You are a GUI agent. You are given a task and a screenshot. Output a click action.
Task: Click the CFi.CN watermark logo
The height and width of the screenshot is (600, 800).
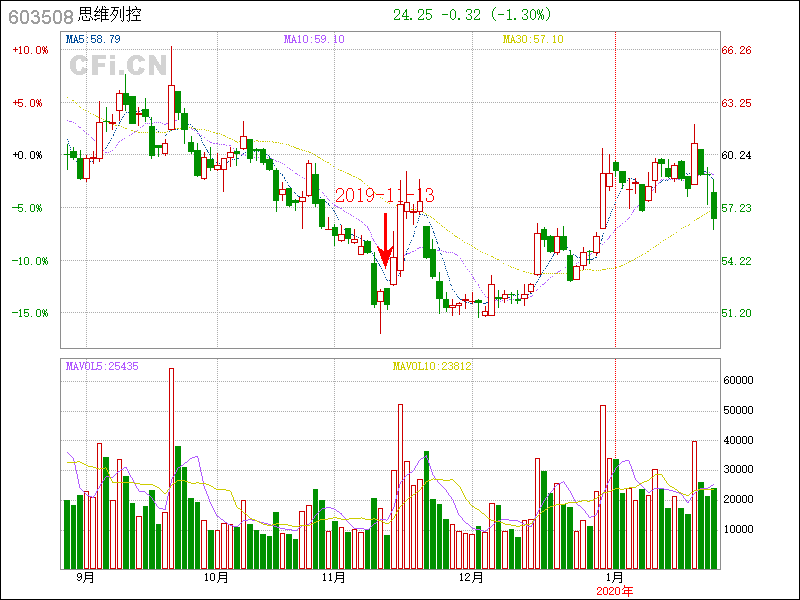117,66
